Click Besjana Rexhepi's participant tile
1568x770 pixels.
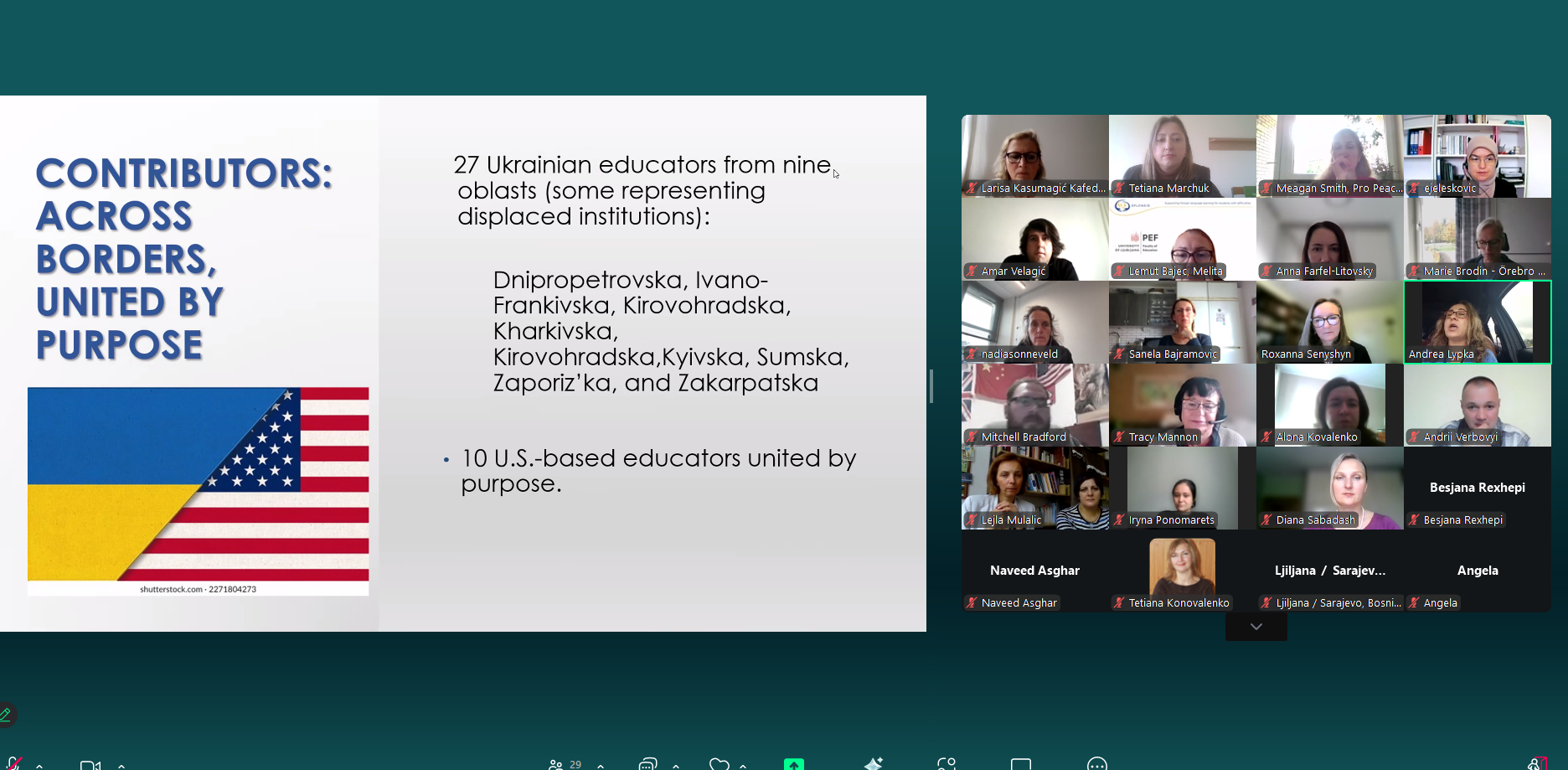(x=1477, y=488)
